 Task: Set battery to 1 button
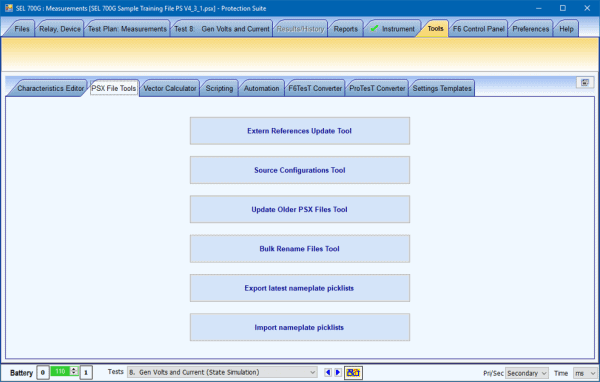[86, 372]
